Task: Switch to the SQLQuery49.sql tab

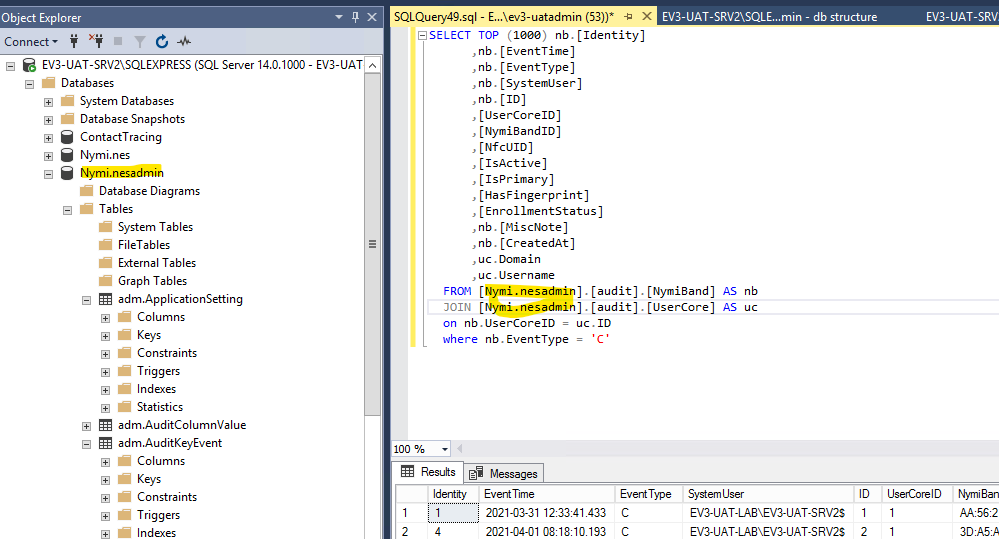Action: [x=503, y=17]
